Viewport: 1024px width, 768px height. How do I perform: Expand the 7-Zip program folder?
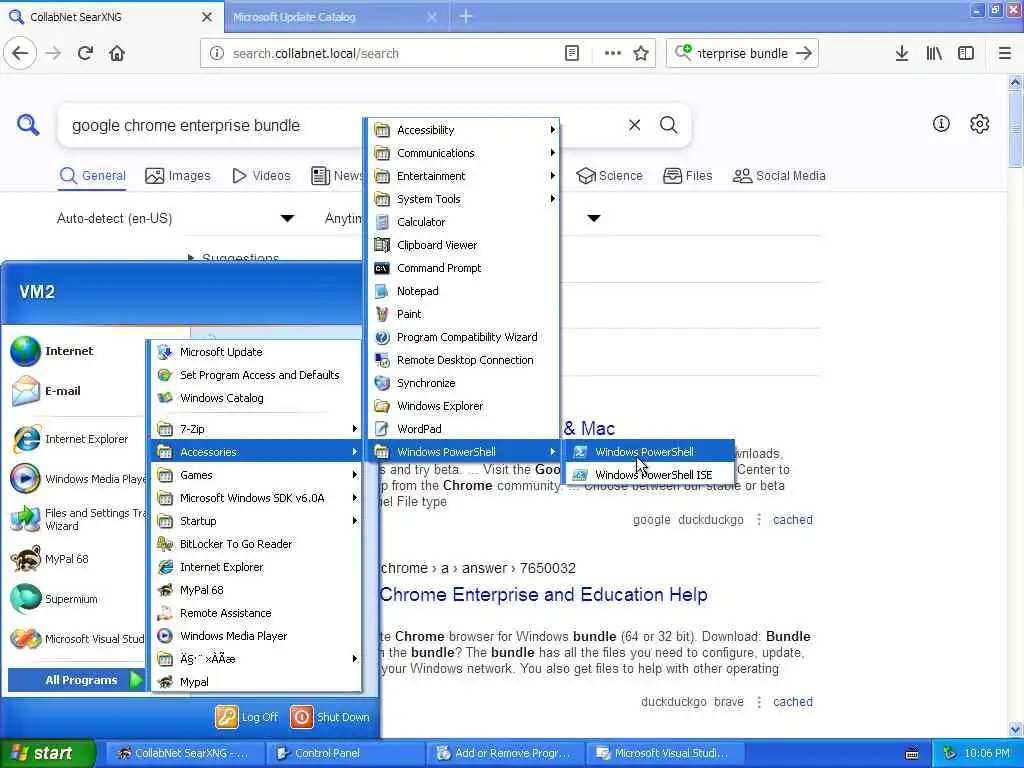(256, 429)
